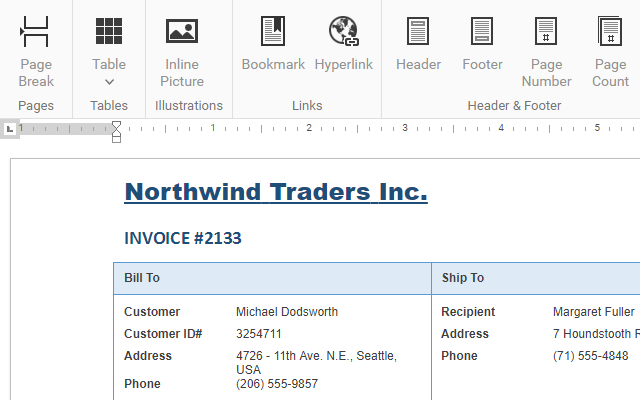Insert Page Count field
This screenshot has width=640, height=400.
(x=610, y=49)
